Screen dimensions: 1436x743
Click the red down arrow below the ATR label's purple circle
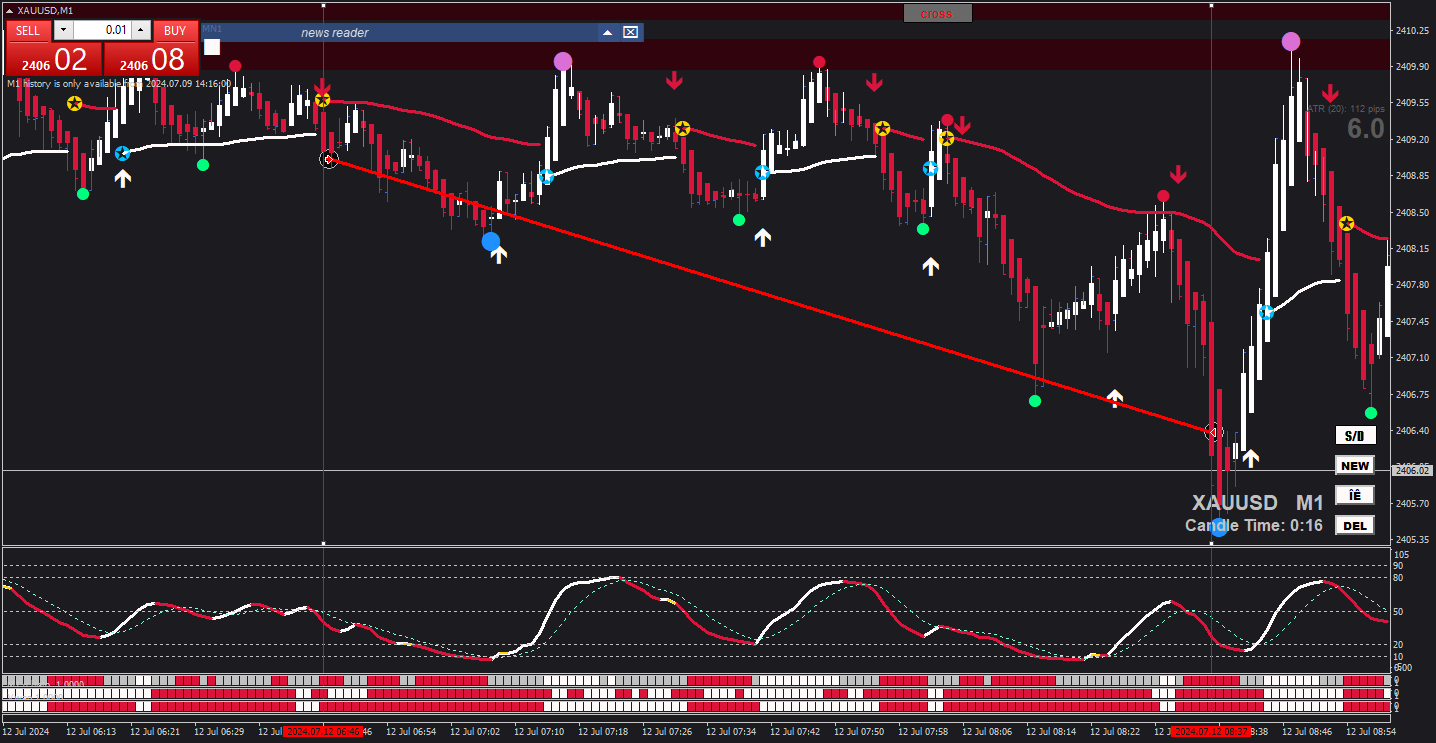(1330, 93)
